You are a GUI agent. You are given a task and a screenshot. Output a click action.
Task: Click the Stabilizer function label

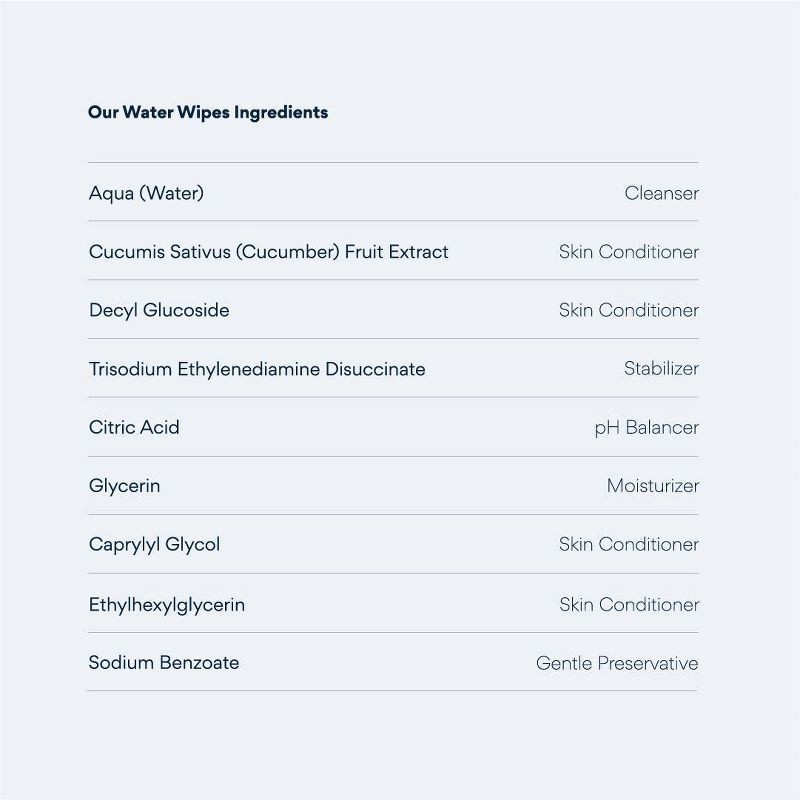pyautogui.click(x=661, y=369)
